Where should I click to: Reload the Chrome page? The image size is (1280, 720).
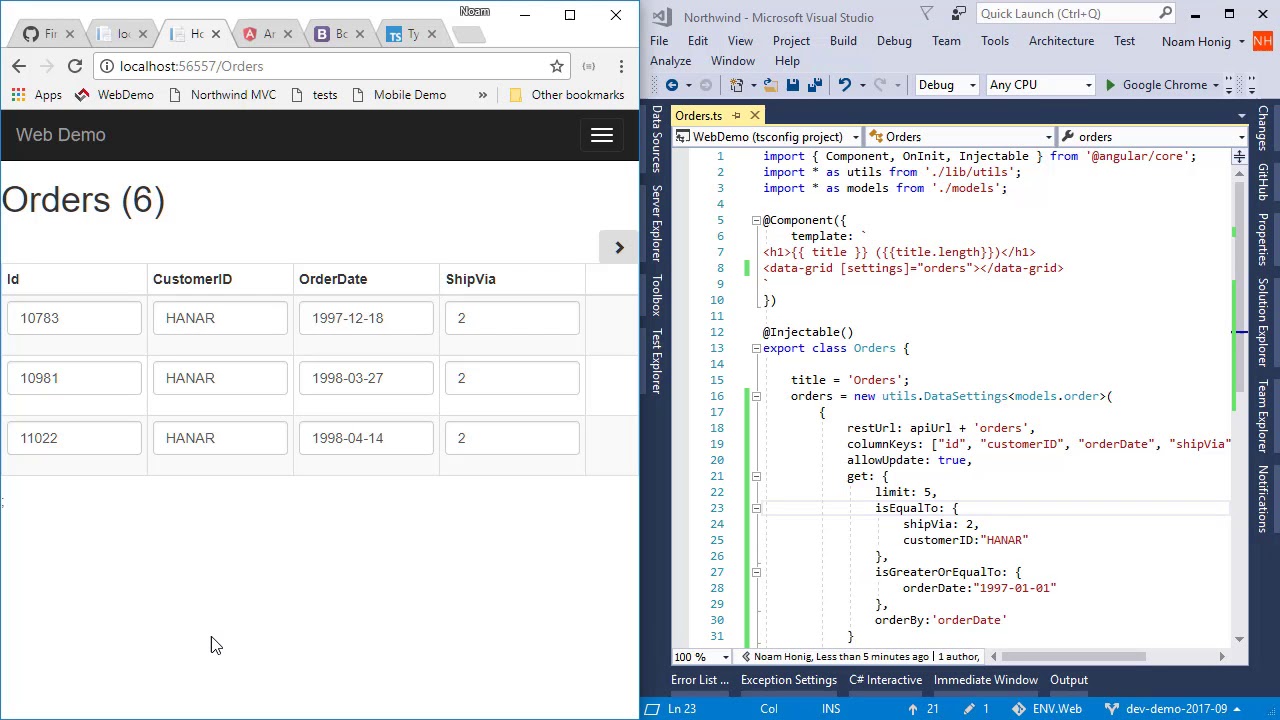point(74,66)
